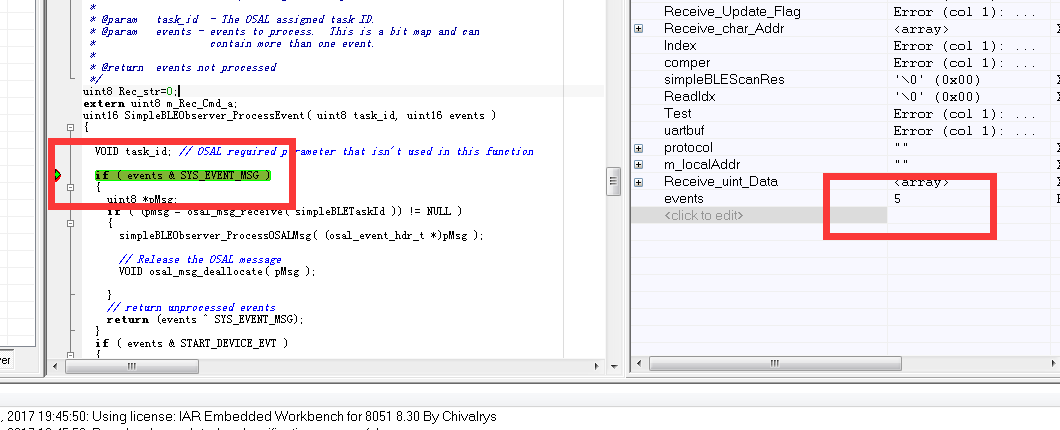Viewport: 1060px width, 430px height.
Task: Select the Test watch expression
Action: (677, 114)
